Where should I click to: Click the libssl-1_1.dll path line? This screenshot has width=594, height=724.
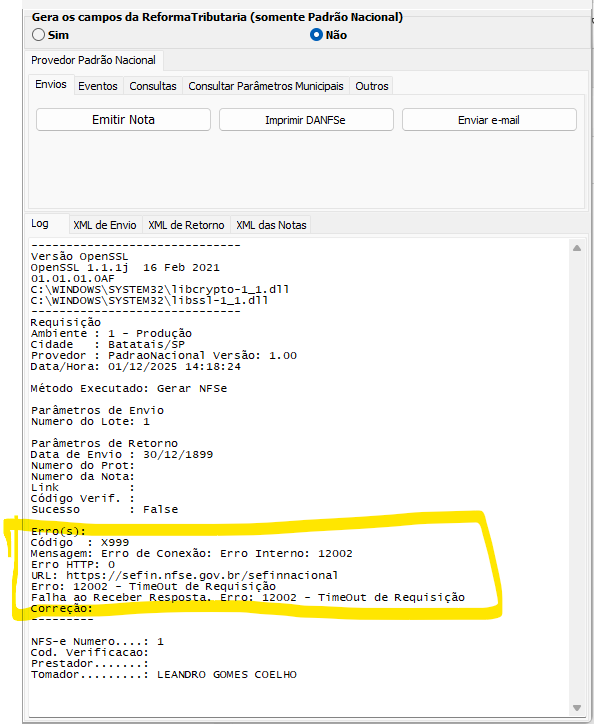coord(149,301)
